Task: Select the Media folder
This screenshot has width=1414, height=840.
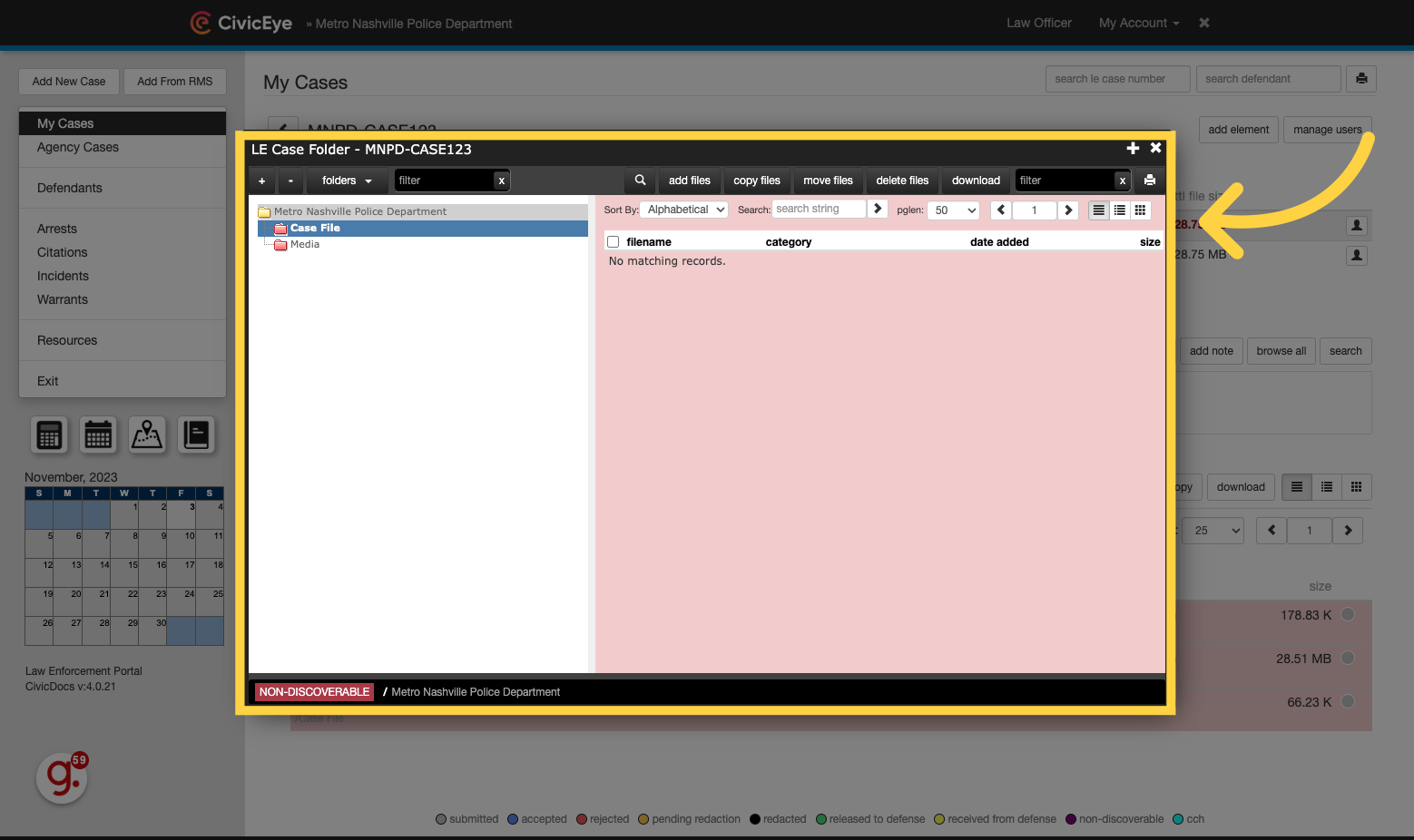Action: click(305, 244)
